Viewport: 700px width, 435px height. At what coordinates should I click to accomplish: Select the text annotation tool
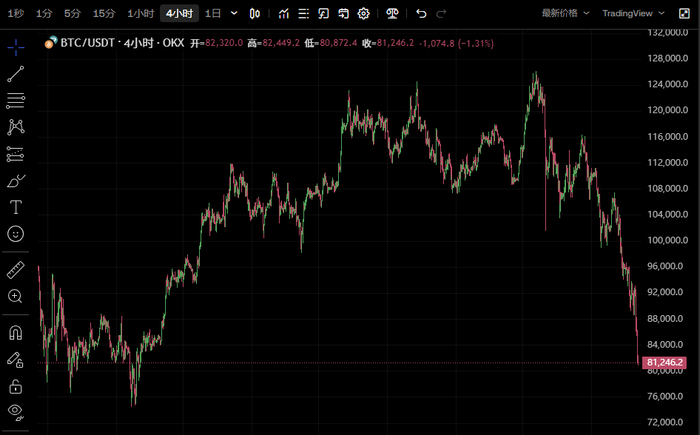[x=16, y=207]
